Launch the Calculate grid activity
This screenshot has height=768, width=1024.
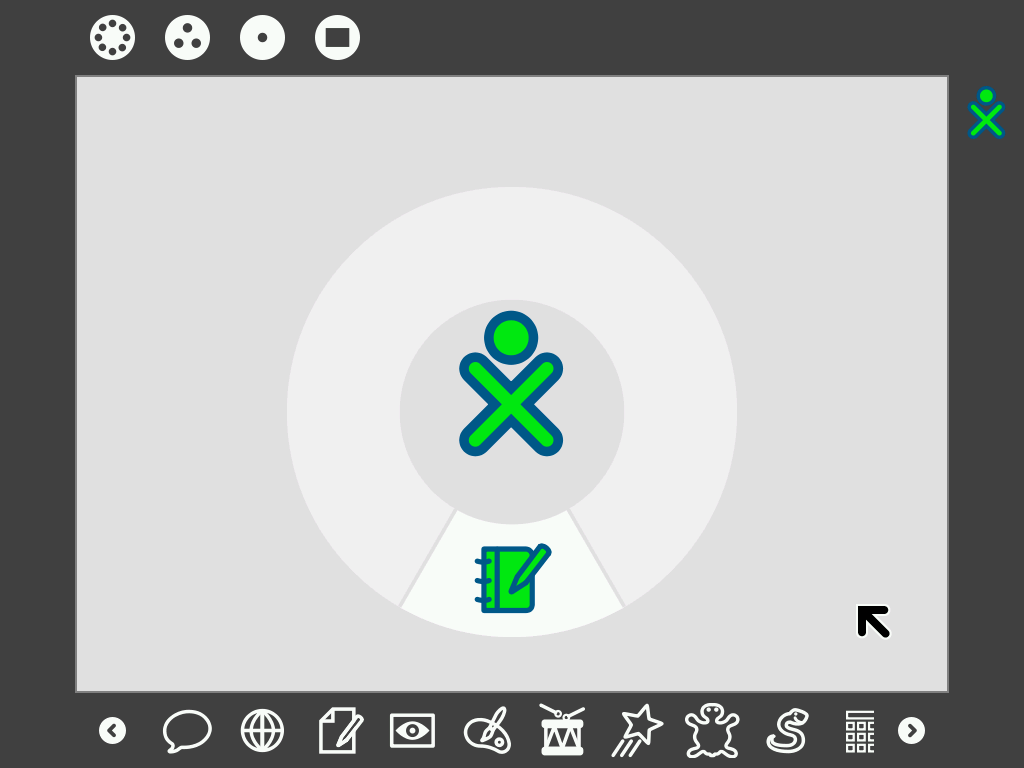coord(860,730)
